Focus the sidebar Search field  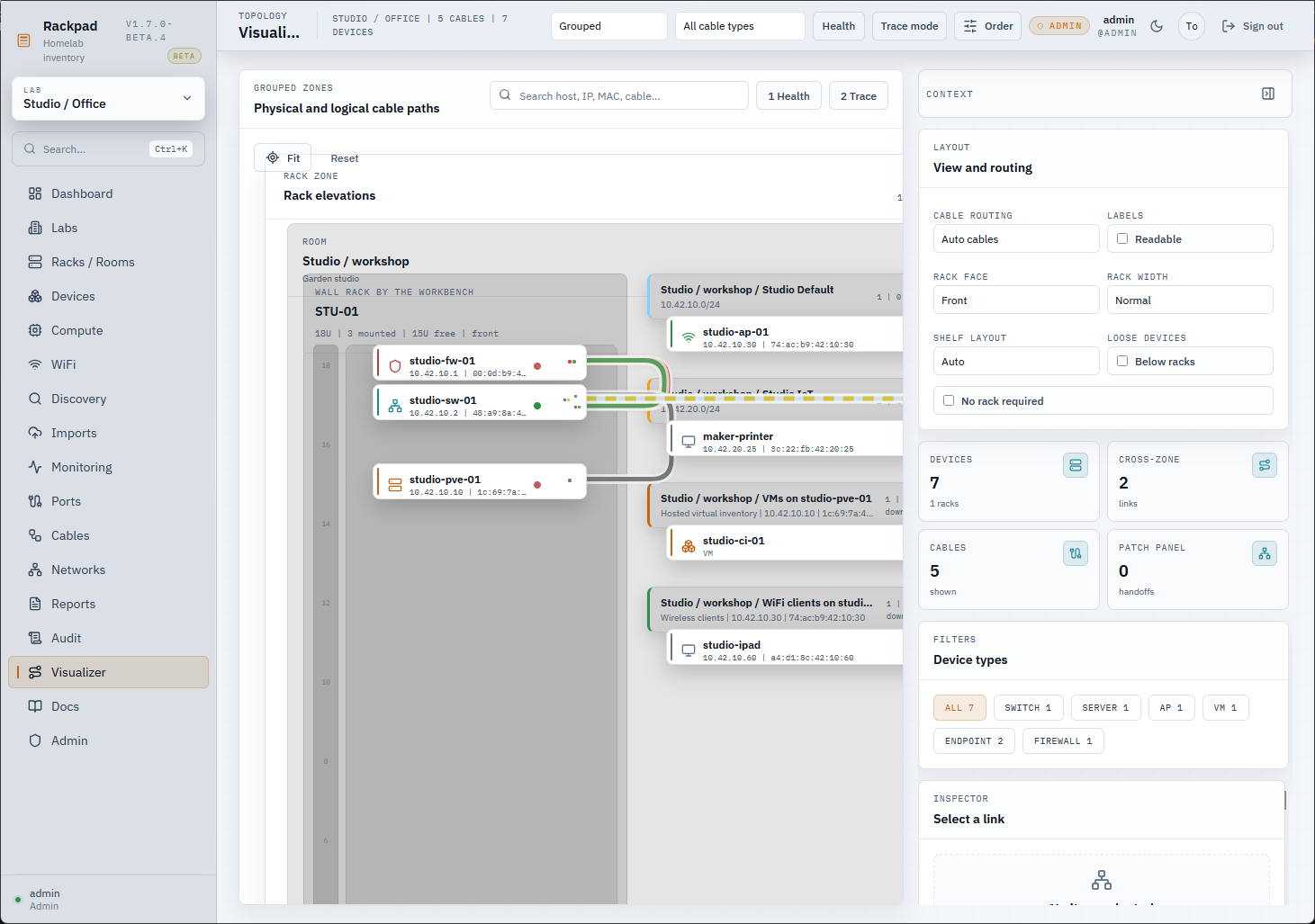pyautogui.click(x=108, y=148)
